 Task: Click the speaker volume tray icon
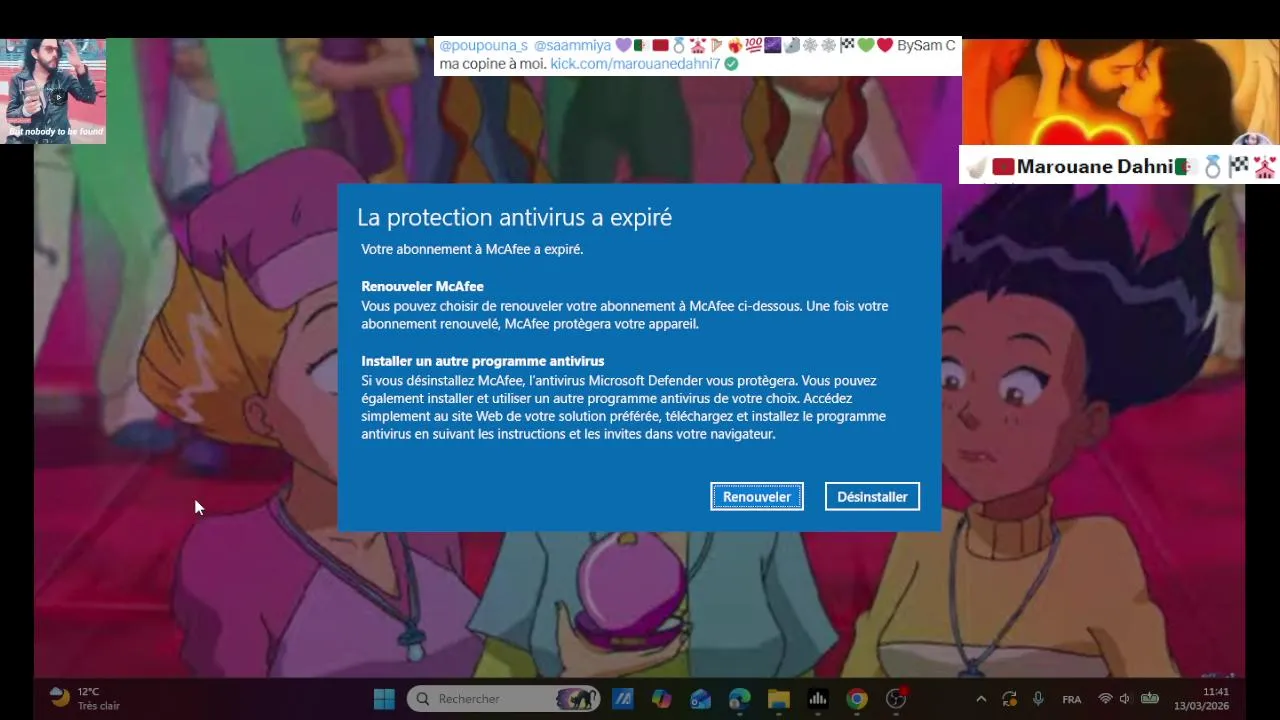(x=1125, y=699)
